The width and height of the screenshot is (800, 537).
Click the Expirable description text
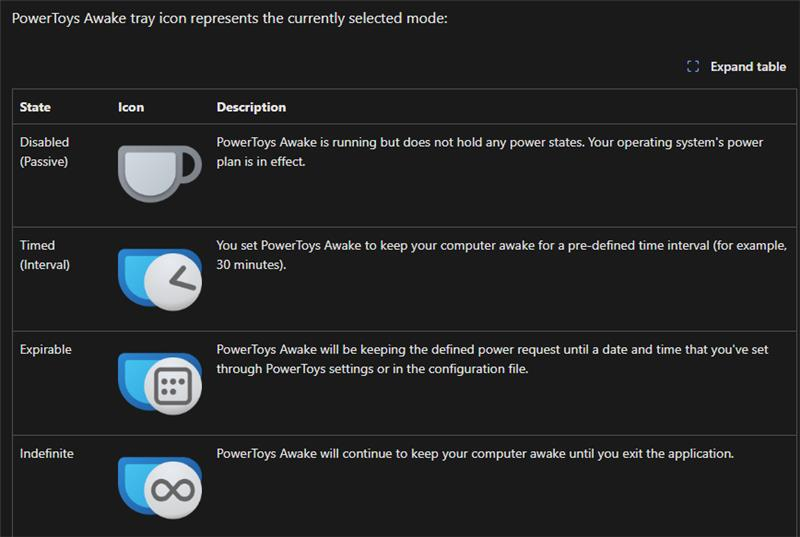point(492,359)
